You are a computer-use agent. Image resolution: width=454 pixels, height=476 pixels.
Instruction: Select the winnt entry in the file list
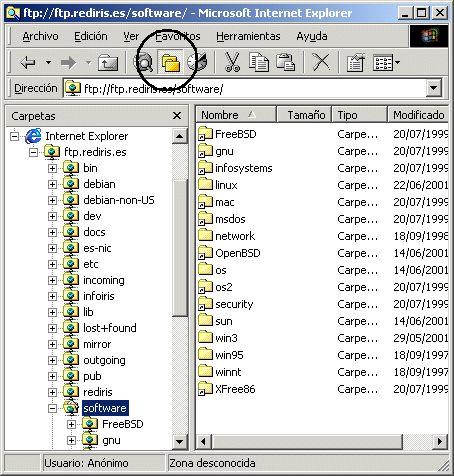(228, 372)
